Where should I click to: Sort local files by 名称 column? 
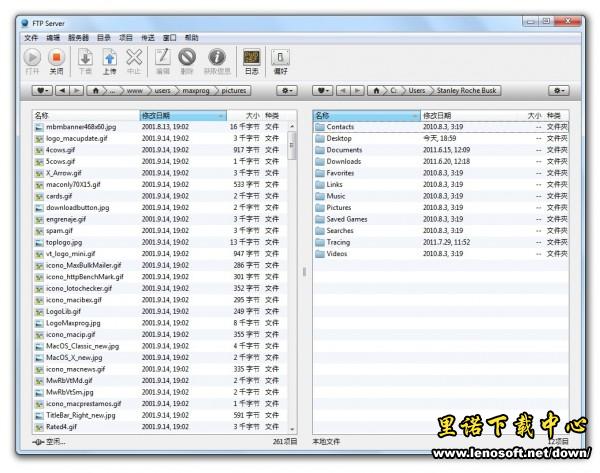click(x=367, y=116)
